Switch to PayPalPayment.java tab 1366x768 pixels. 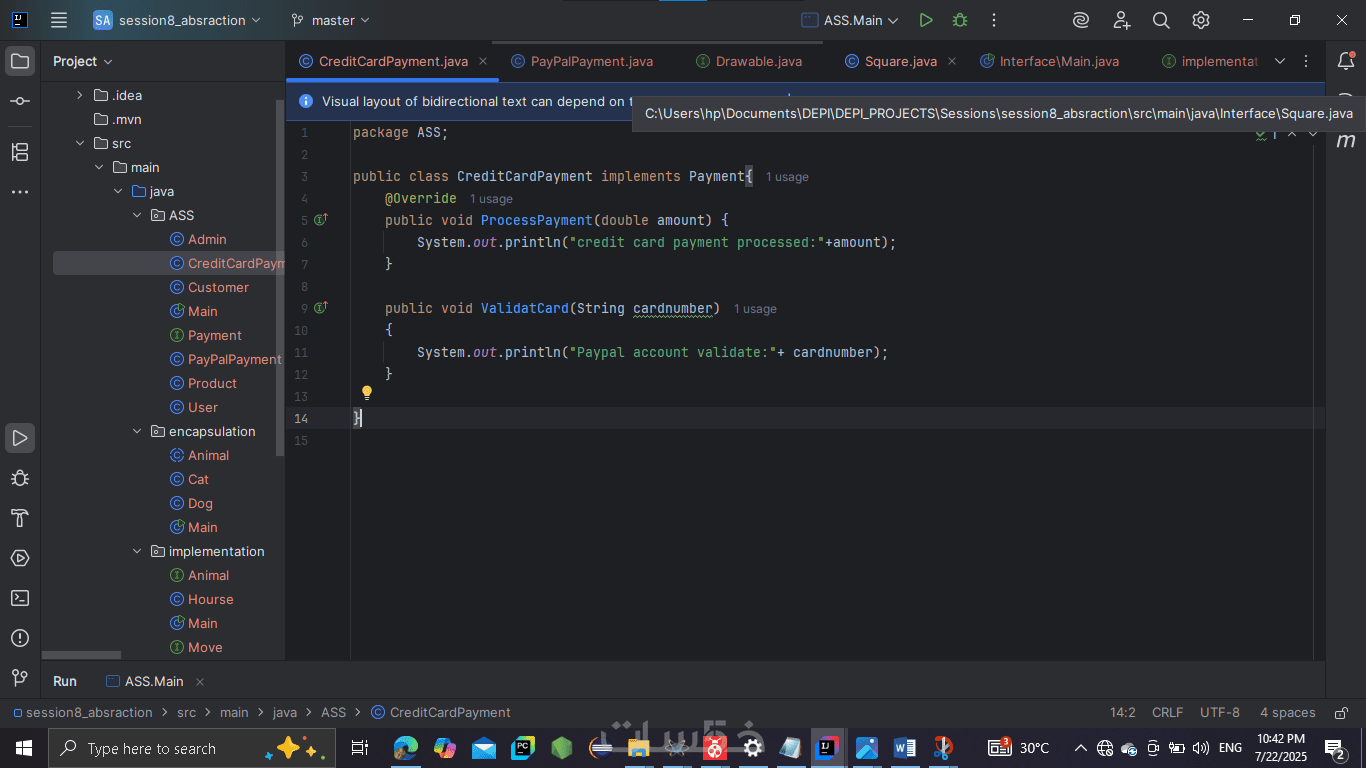point(591,61)
